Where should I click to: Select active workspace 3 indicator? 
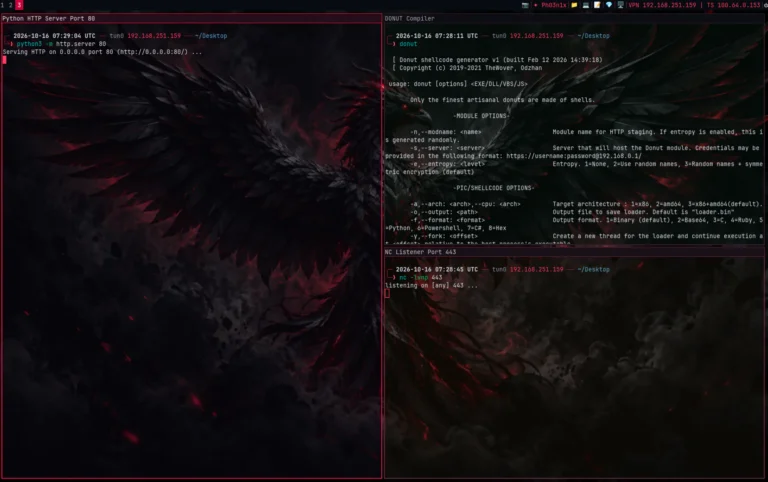point(19,5)
